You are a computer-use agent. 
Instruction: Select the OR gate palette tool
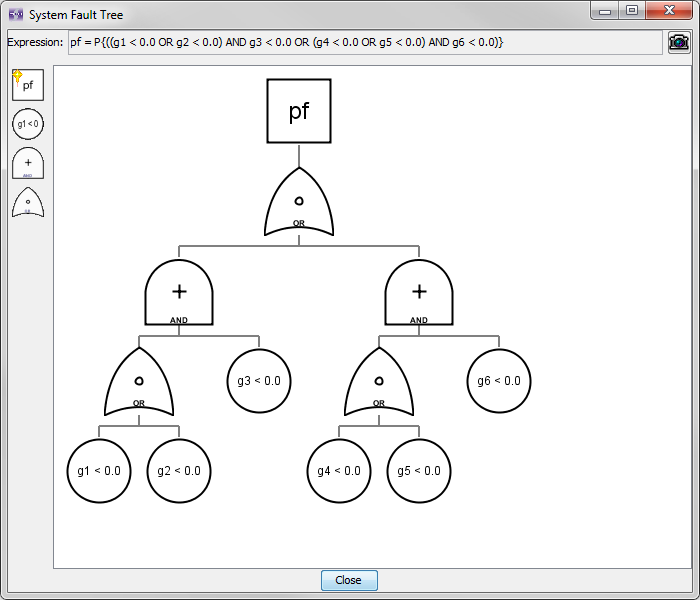28,202
